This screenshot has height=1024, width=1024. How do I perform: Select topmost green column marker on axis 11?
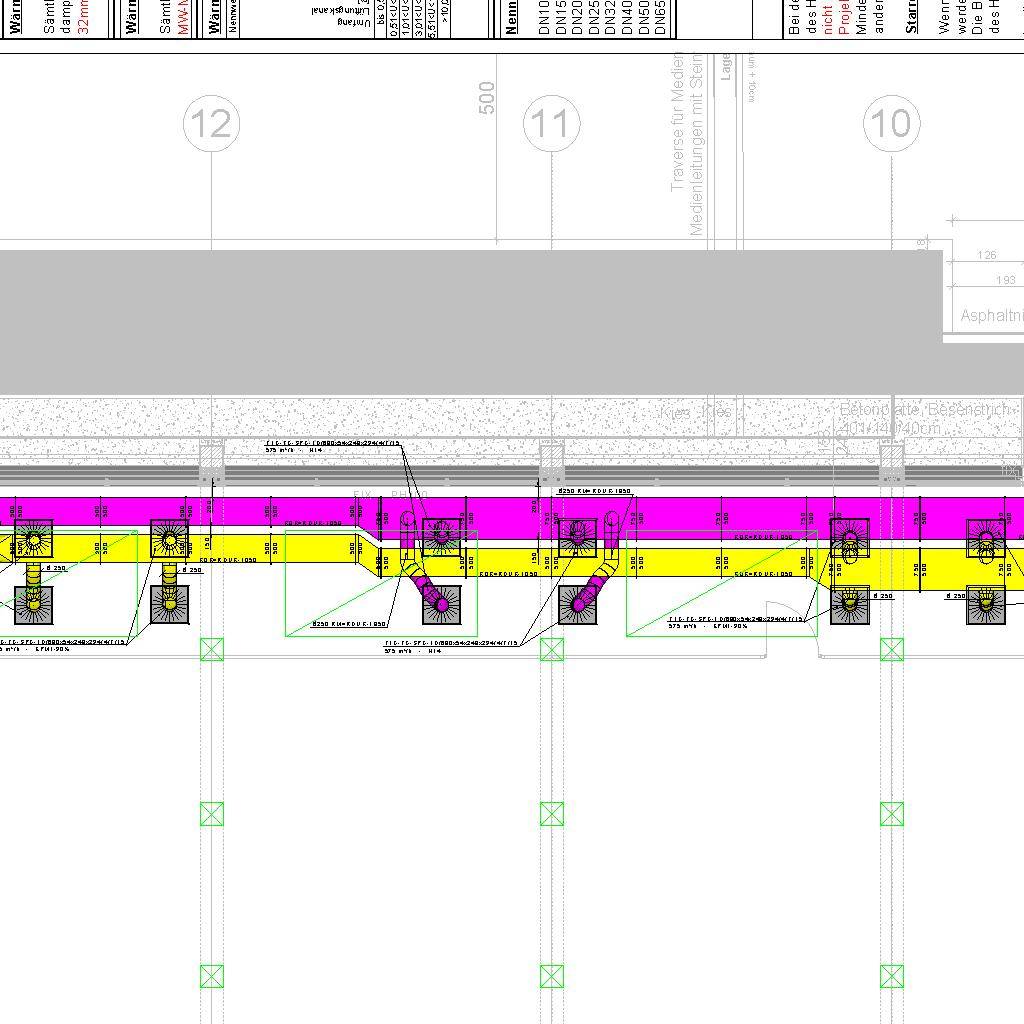pyautogui.click(x=552, y=649)
